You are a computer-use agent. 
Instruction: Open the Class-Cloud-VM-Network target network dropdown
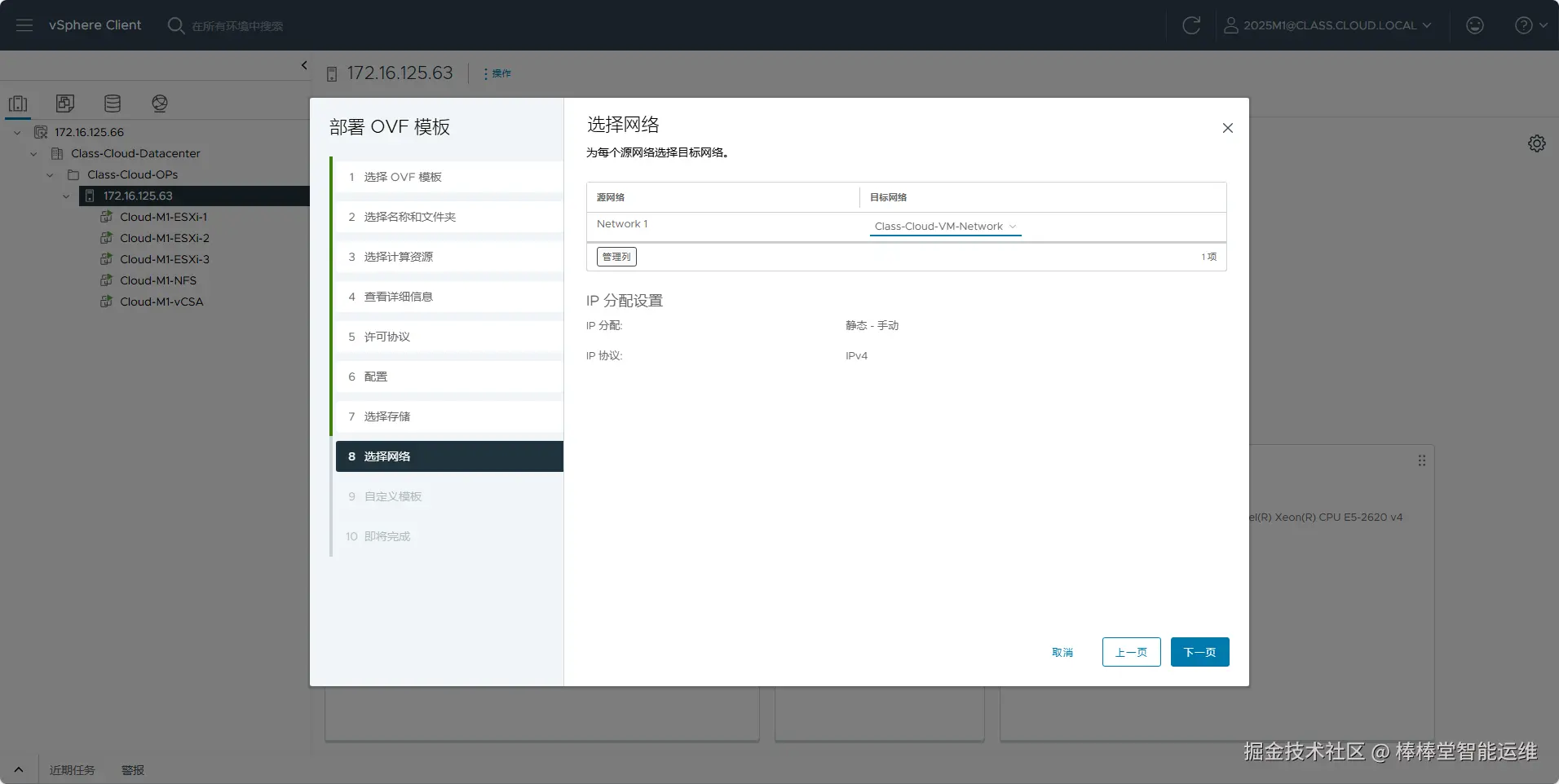click(x=946, y=227)
